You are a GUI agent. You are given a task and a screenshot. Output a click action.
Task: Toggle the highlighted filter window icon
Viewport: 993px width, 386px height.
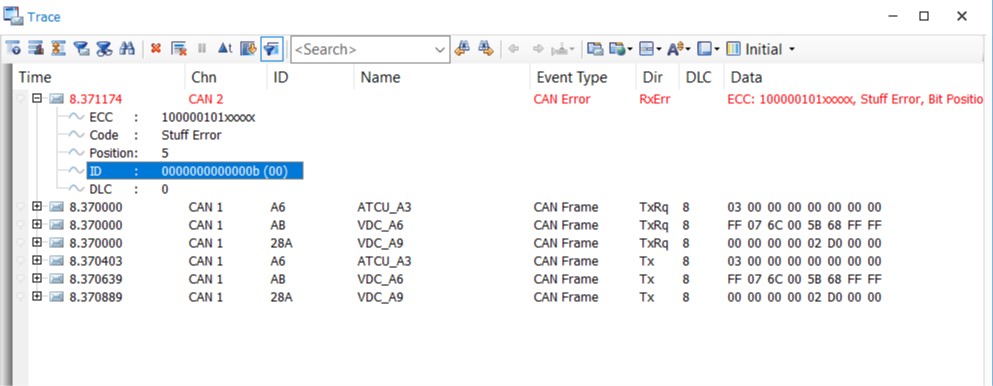click(272, 49)
